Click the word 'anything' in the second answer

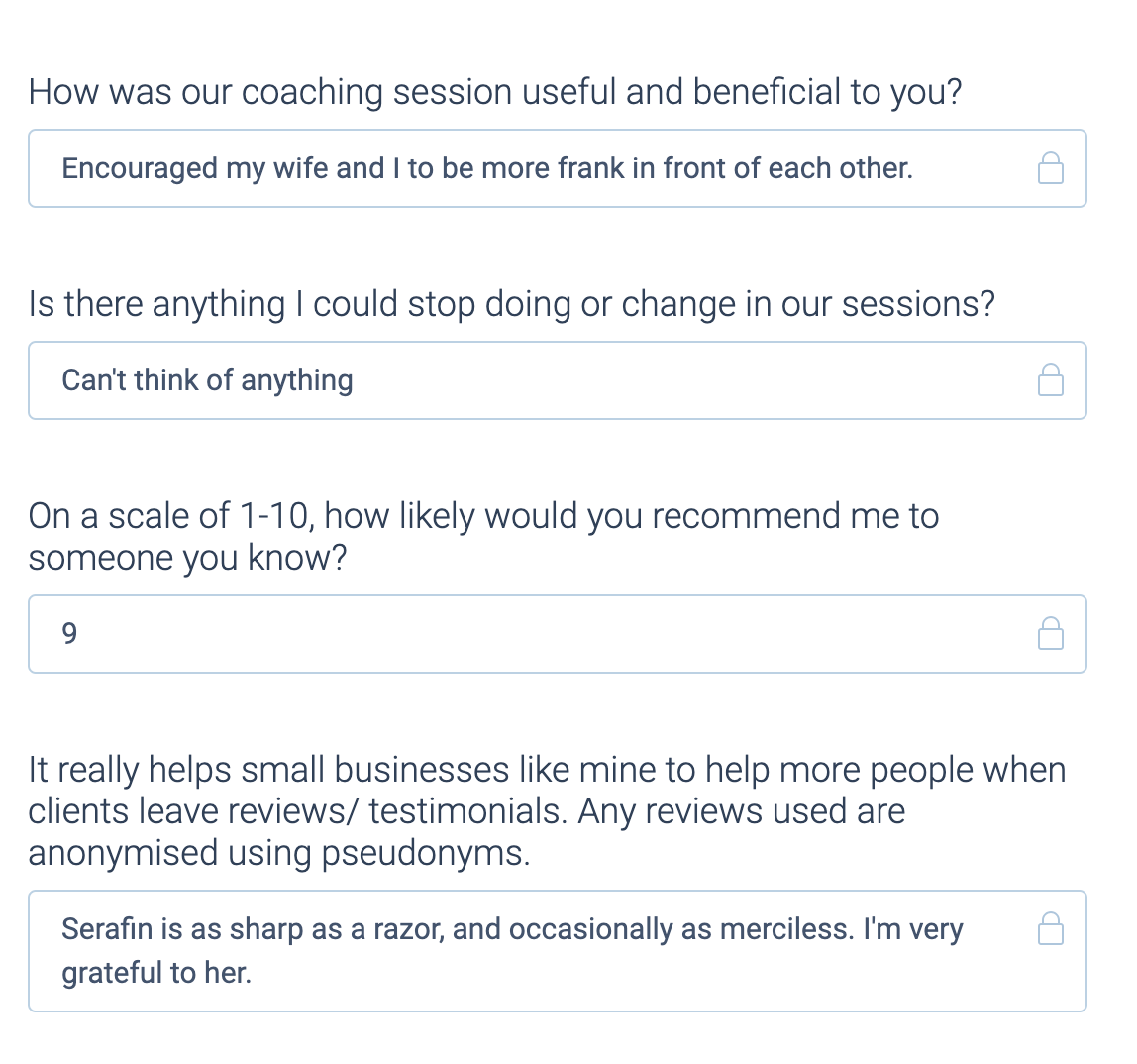click(297, 380)
